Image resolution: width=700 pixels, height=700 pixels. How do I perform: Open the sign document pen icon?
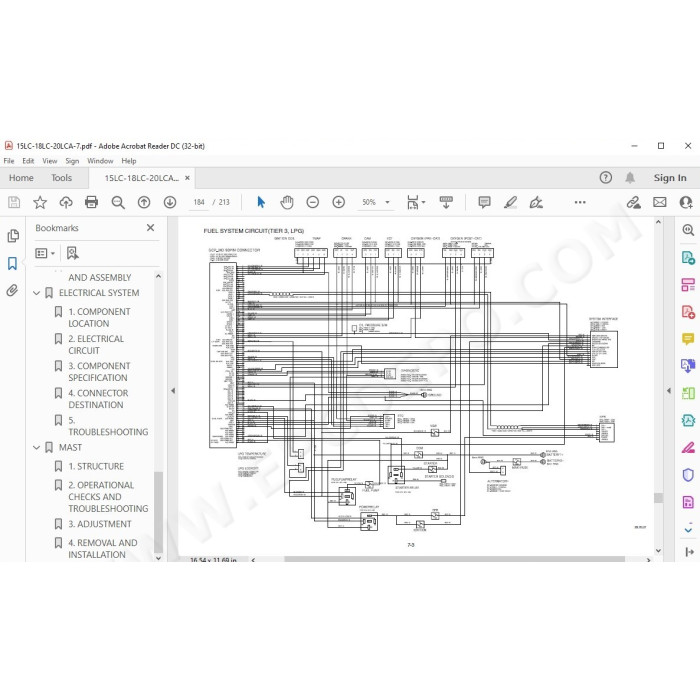click(x=536, y=202)
